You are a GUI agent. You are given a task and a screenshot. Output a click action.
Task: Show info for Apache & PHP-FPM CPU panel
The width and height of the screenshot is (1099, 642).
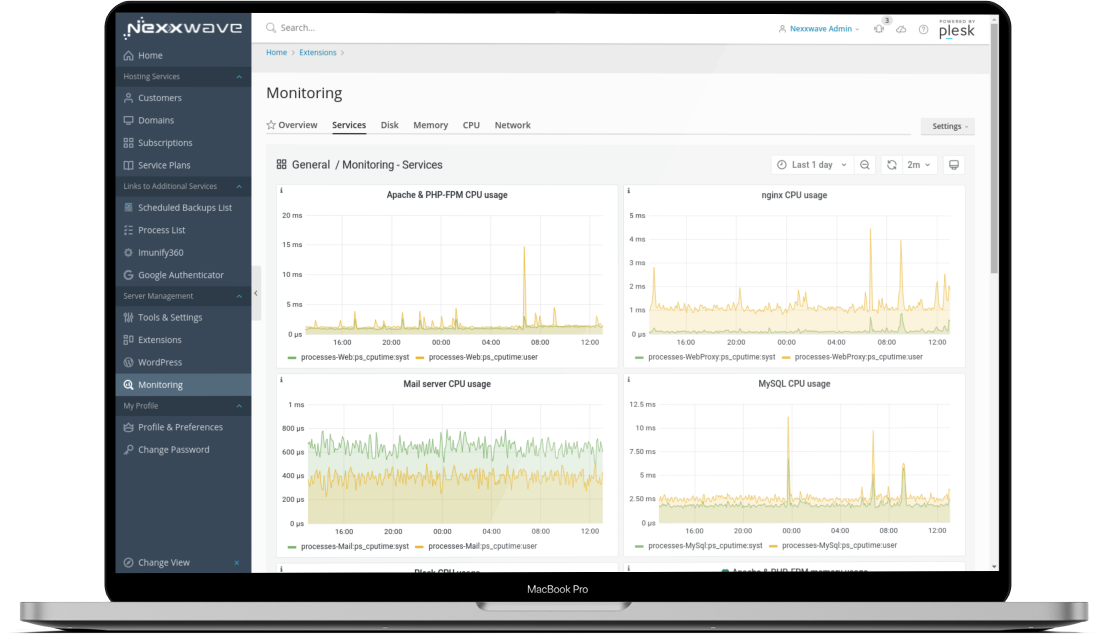click(282, 191)
